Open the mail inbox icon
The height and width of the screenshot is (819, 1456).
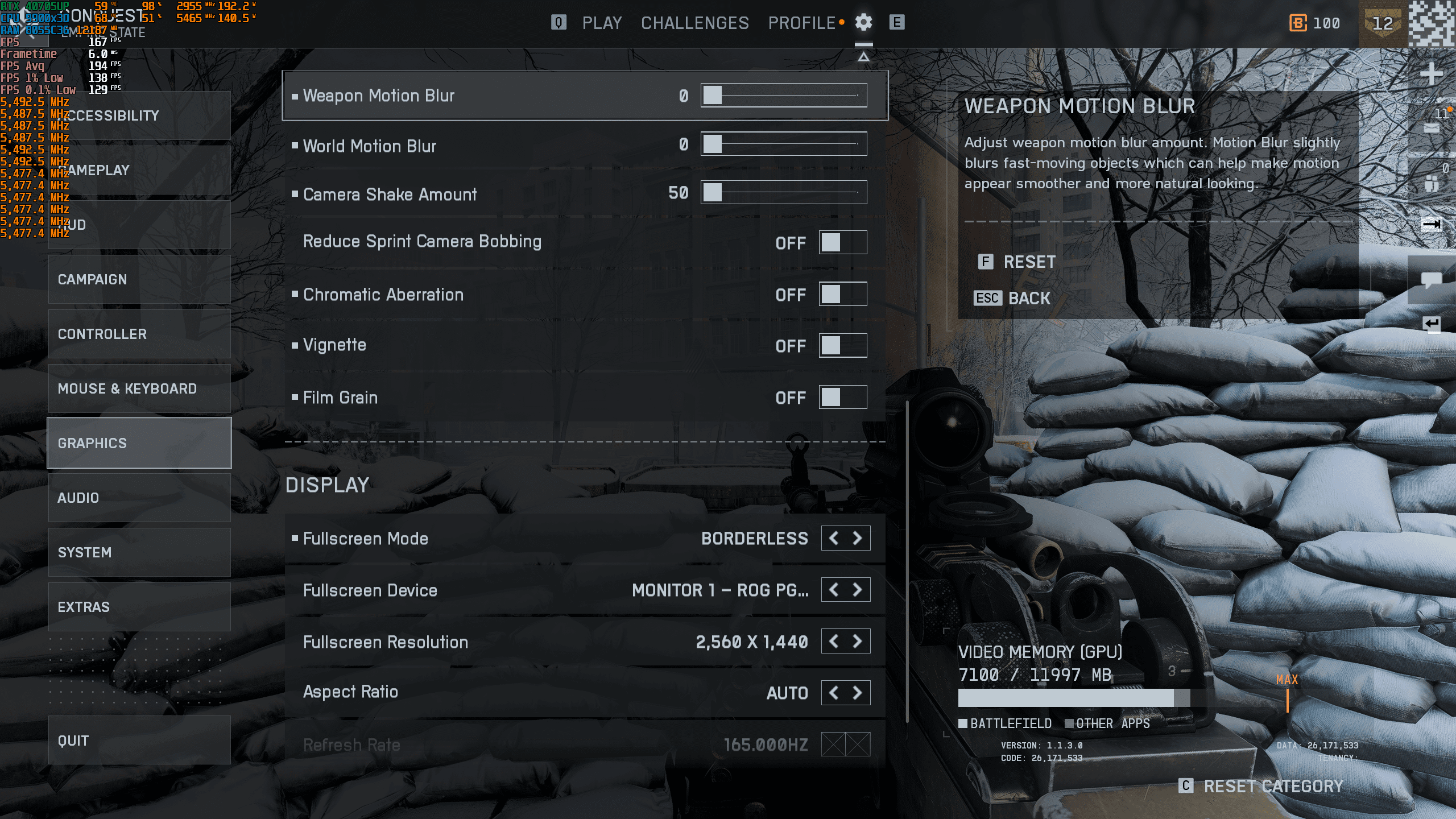point(1432,128)
